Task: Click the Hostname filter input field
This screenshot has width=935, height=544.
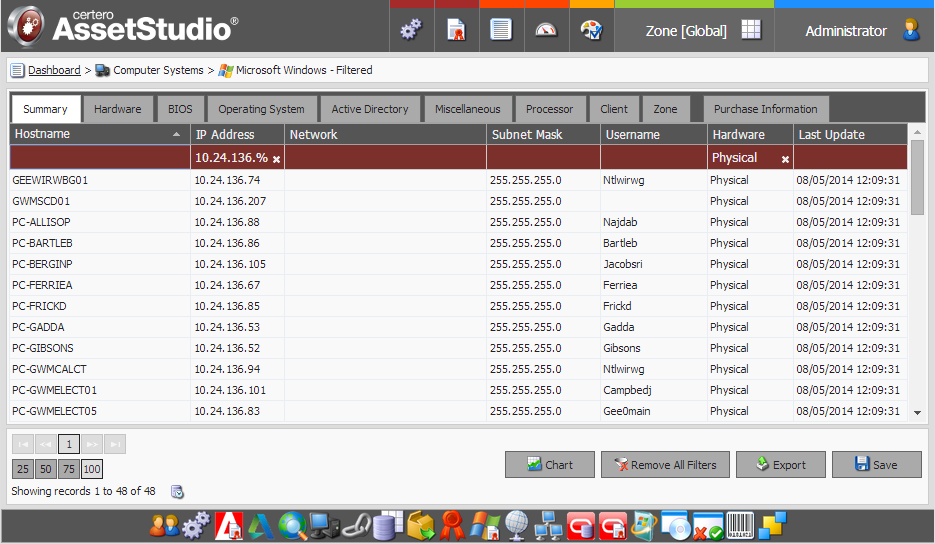Action: pos(100,157)
